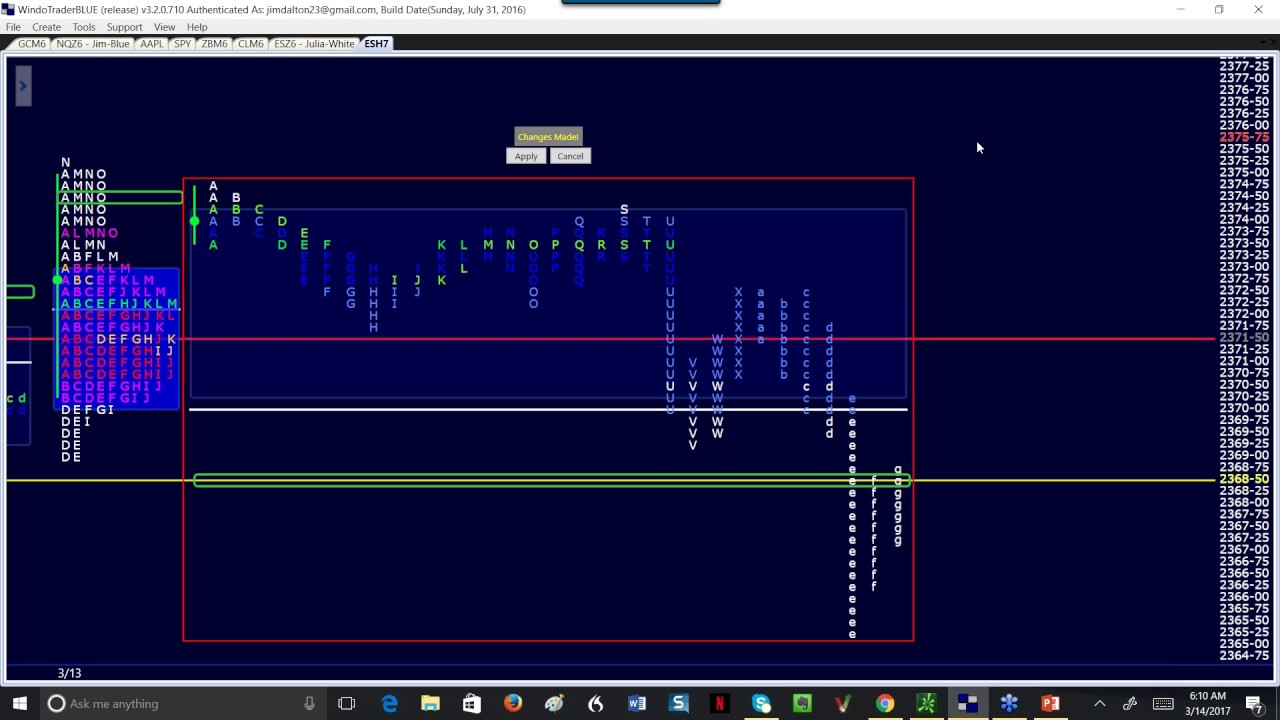Click the WindoTrader taskbar icon
Screen dimensions: 1280x720
[967, 704]
